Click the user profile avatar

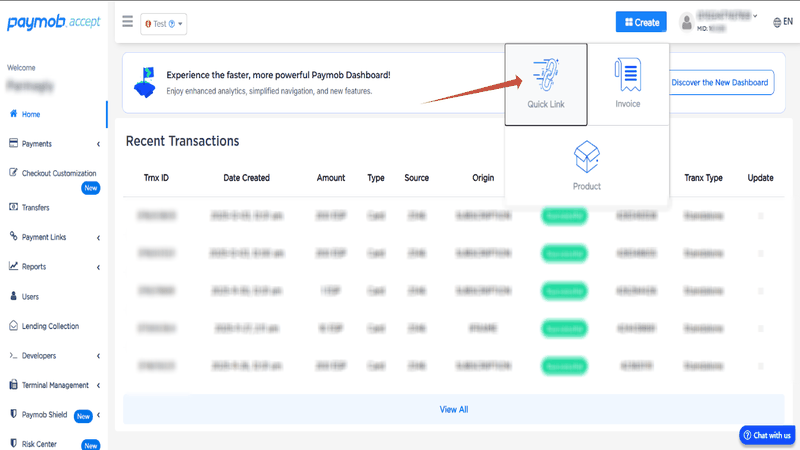687,22
